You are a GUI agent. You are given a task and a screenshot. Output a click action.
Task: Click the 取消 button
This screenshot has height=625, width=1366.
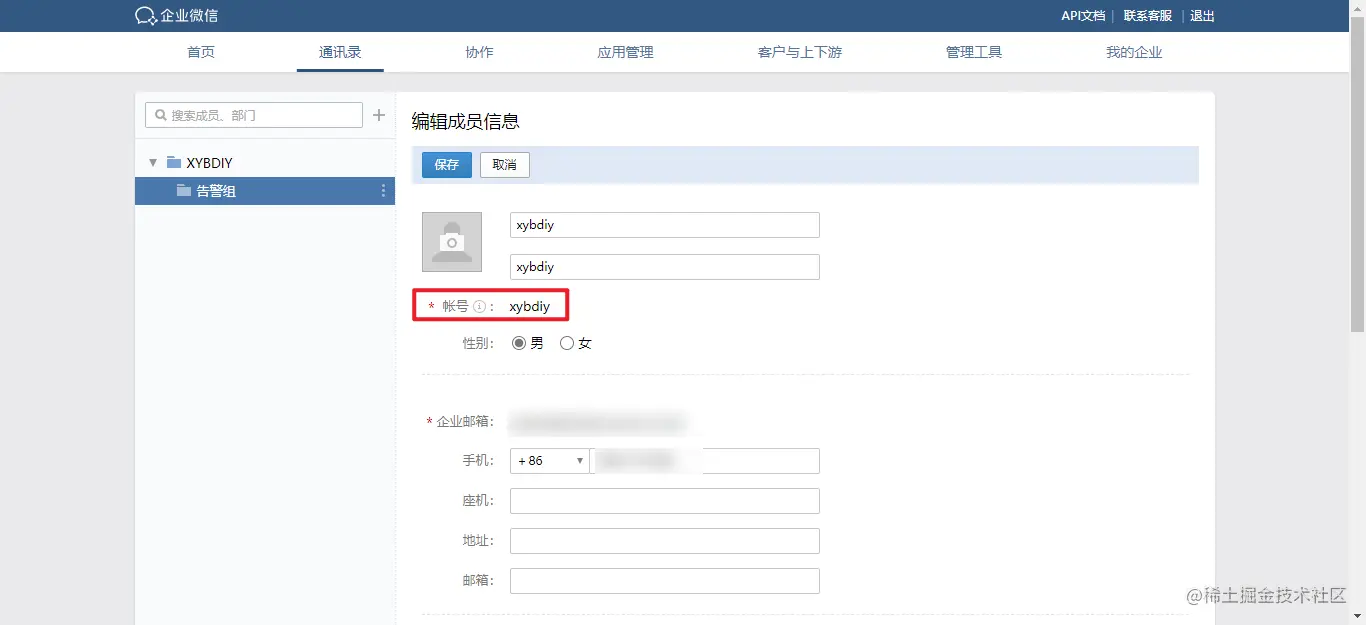click(505, 165)
